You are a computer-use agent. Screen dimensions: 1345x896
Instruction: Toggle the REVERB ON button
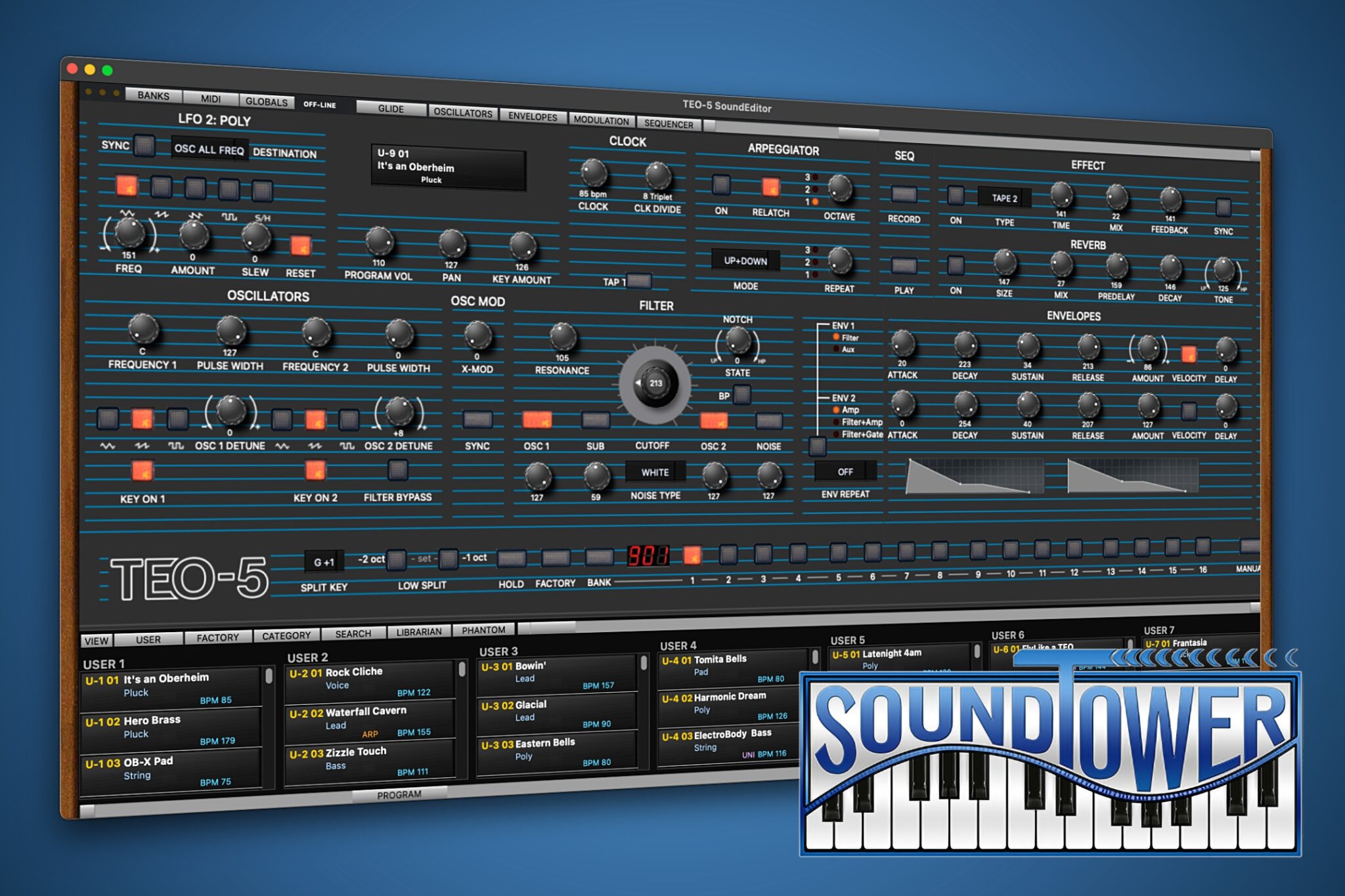click(956, 265)
